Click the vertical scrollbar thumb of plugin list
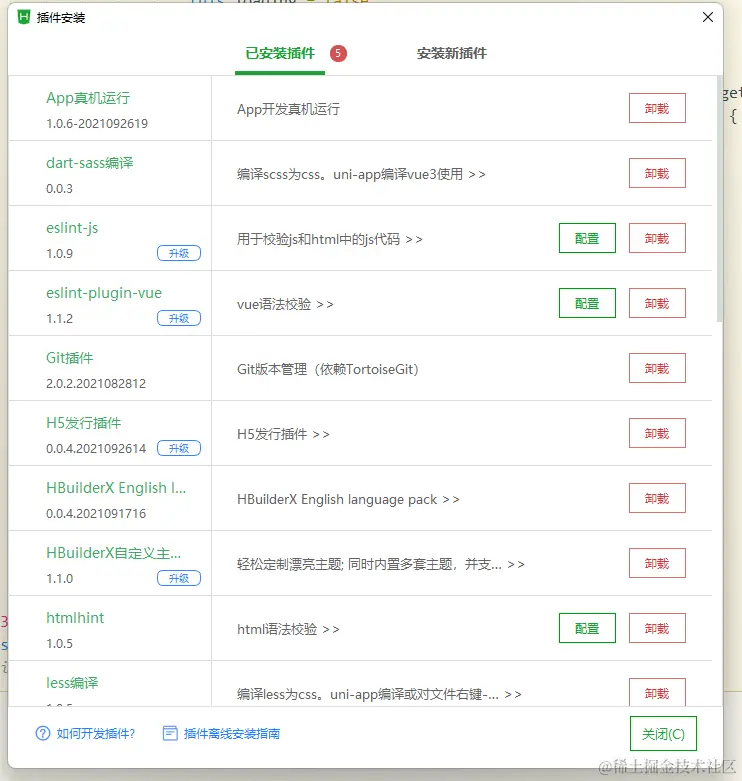The width and height of the screenshot is (742, 781). pos(719,199)
